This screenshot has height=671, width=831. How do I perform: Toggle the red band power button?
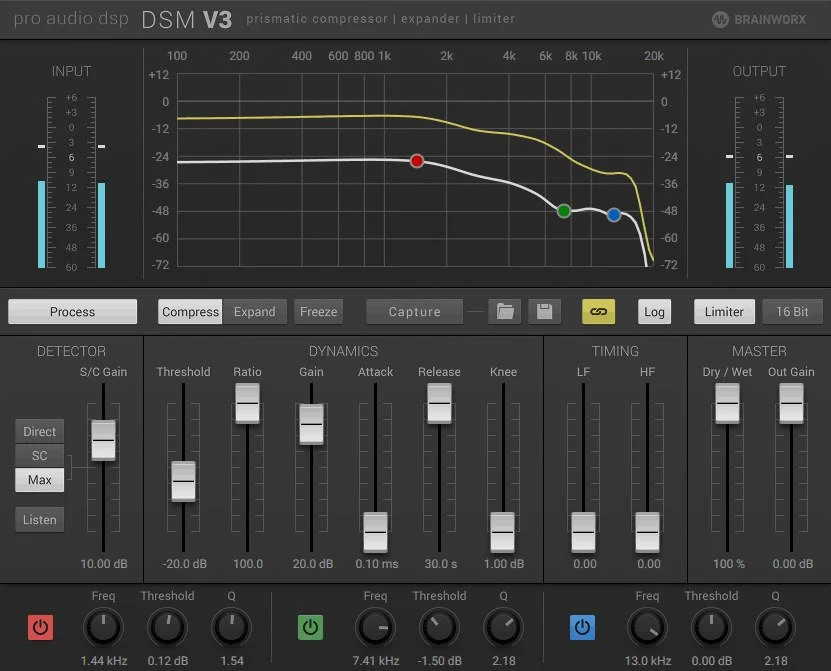[x=40, y=628]
